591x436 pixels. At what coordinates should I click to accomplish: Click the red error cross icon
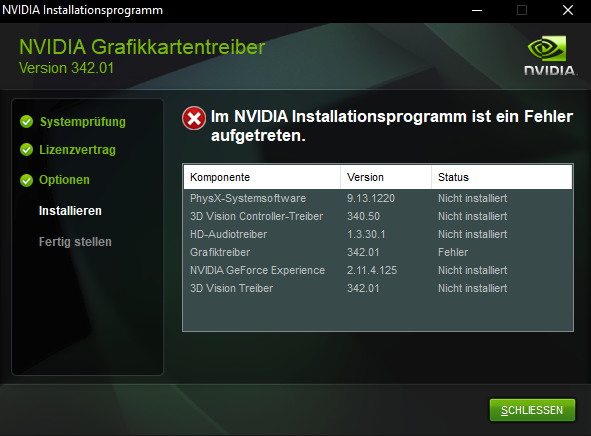pyautogui.click(x=194, y=118)
